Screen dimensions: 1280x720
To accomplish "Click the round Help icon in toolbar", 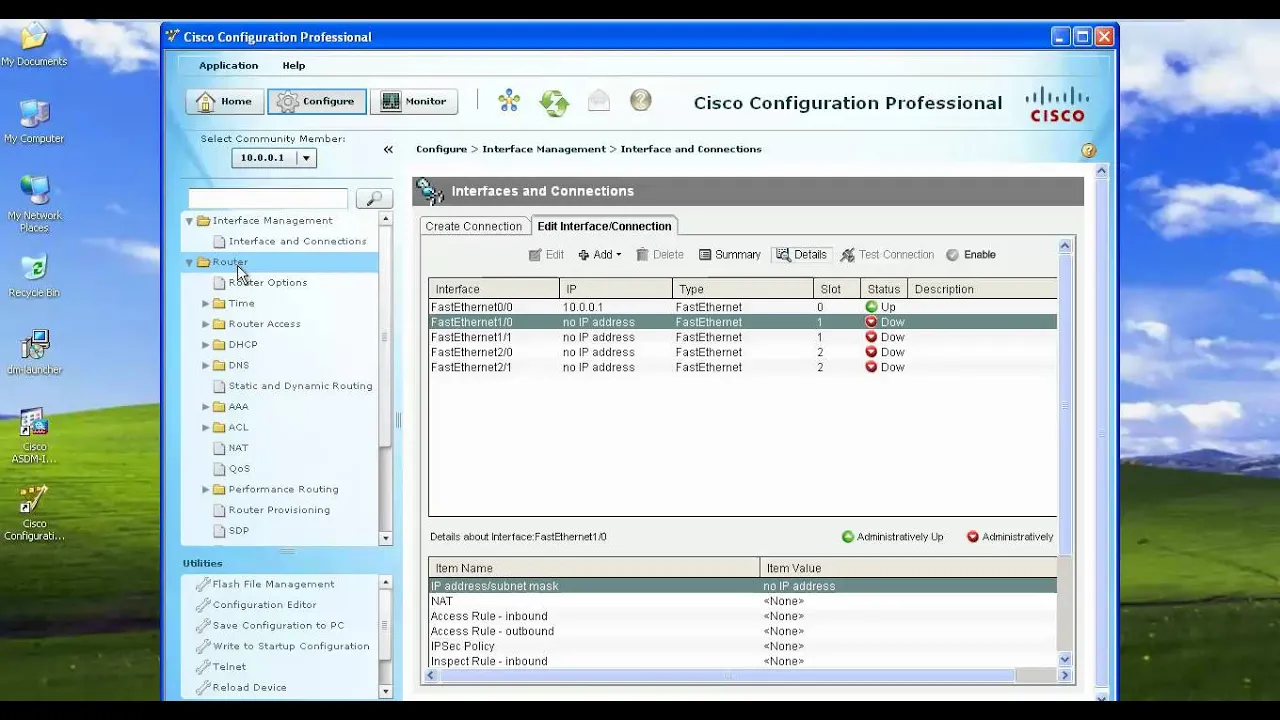I will pyautogui.click(x=641, y=100).
